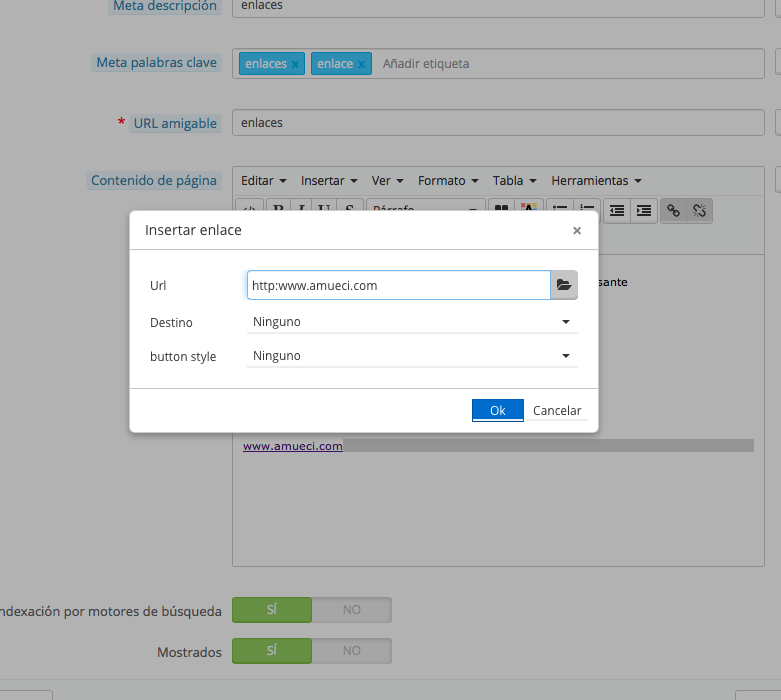Open the Insertar menu

click(329, 181)
